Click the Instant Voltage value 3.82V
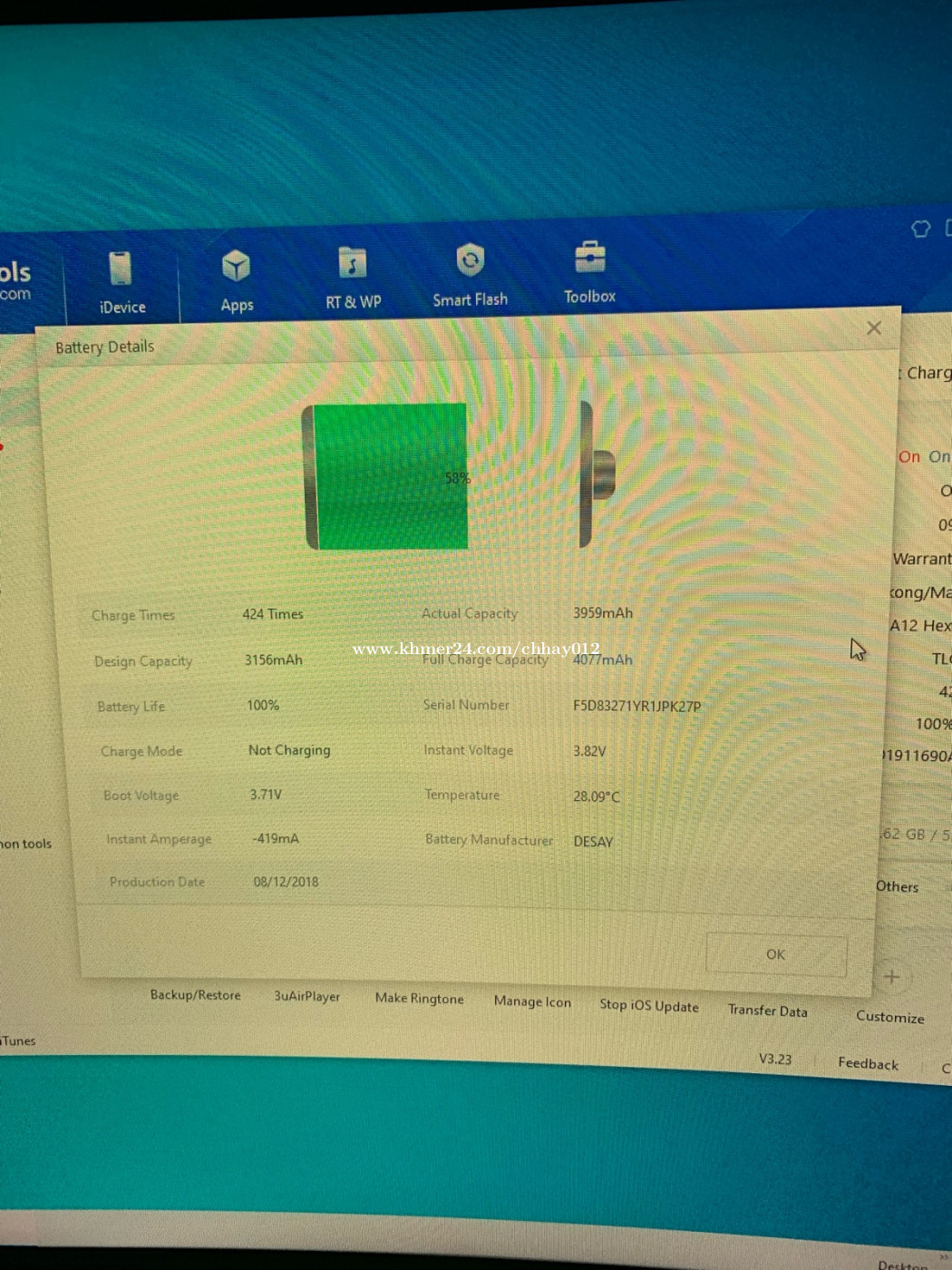 point(589,751)
